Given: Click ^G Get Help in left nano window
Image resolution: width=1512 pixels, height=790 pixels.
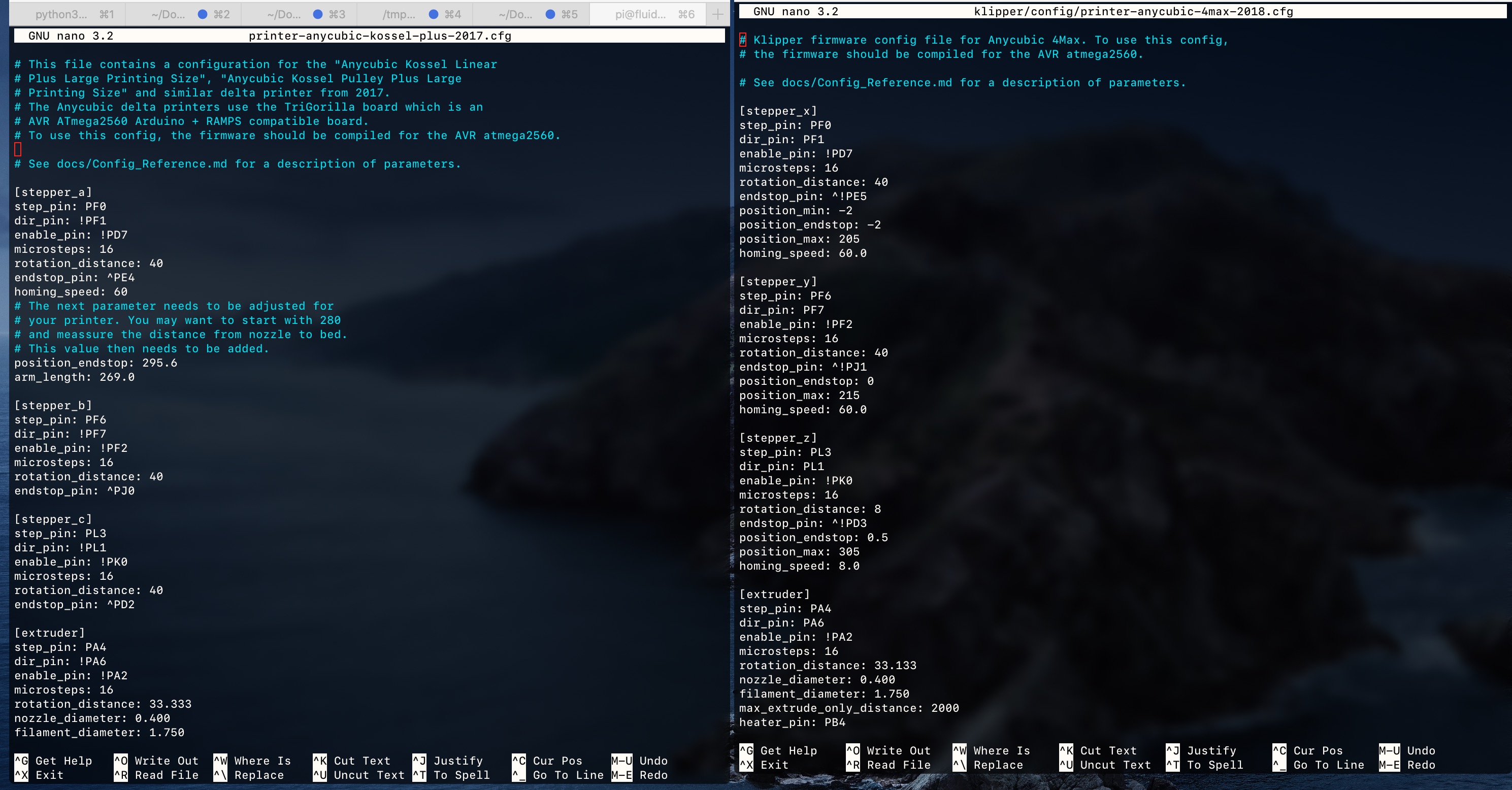Looking at the screenshot, I should 53,761.
